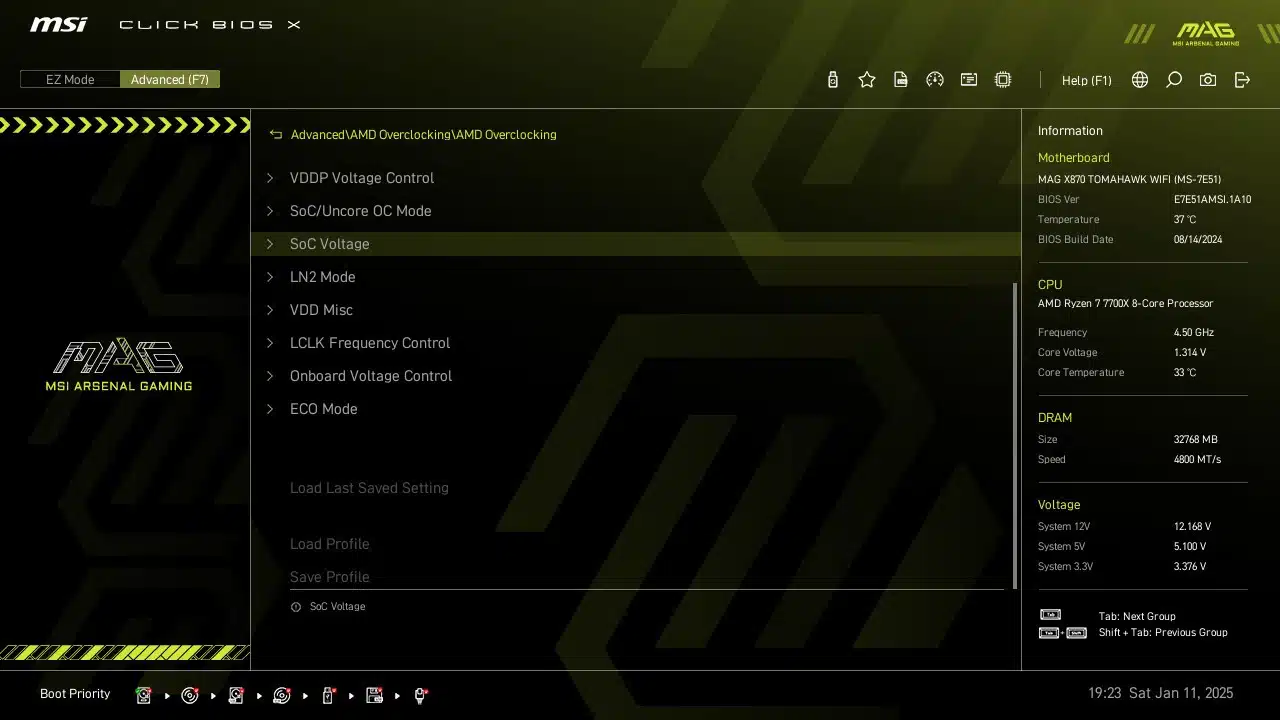The width and height of the screenshot is (1280, 720).
Task: Open Favorites via the star icon
Action: tap(867, 80)
